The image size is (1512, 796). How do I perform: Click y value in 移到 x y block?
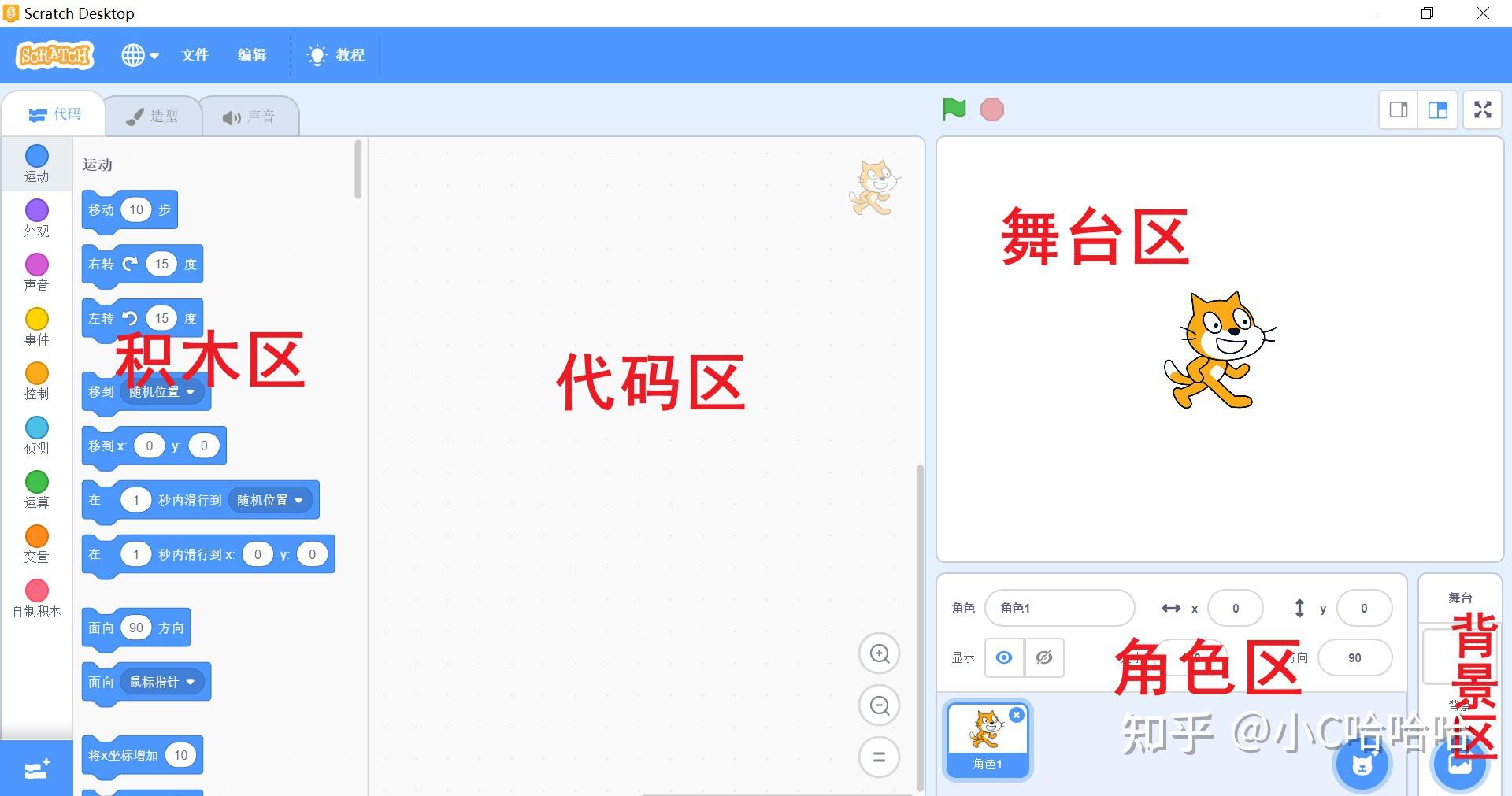pos(204,446)
